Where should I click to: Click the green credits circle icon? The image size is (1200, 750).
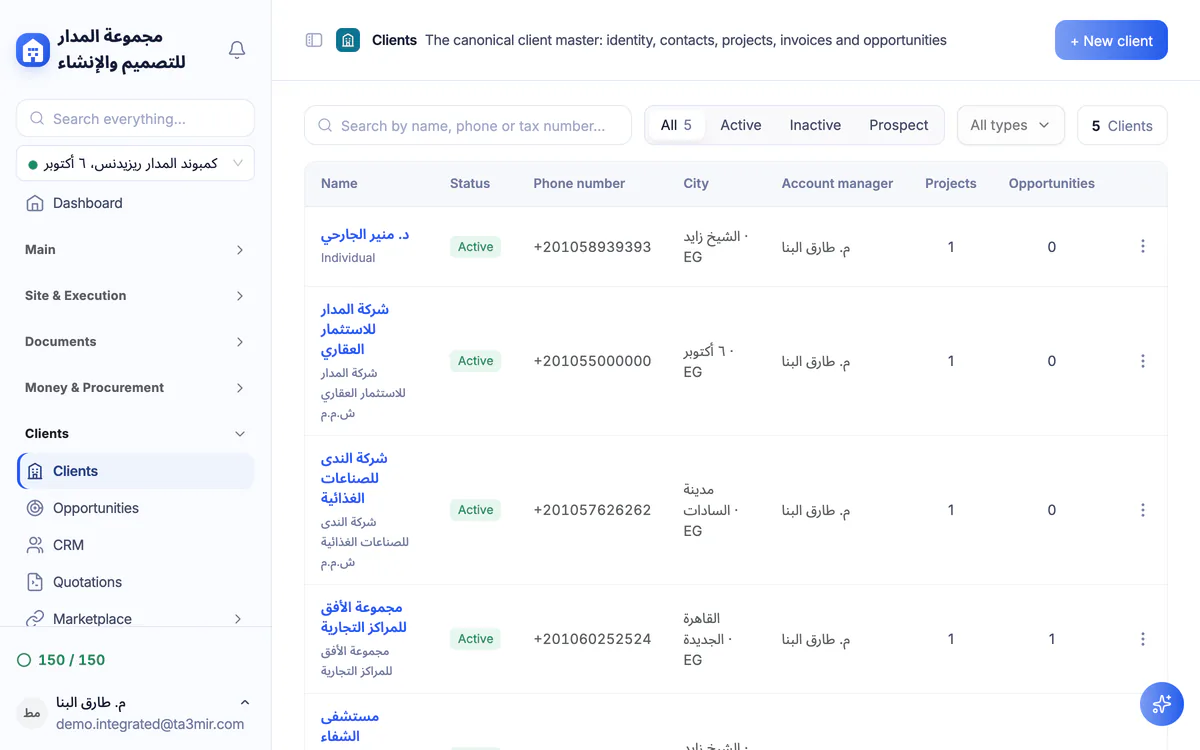coord(24,660)
